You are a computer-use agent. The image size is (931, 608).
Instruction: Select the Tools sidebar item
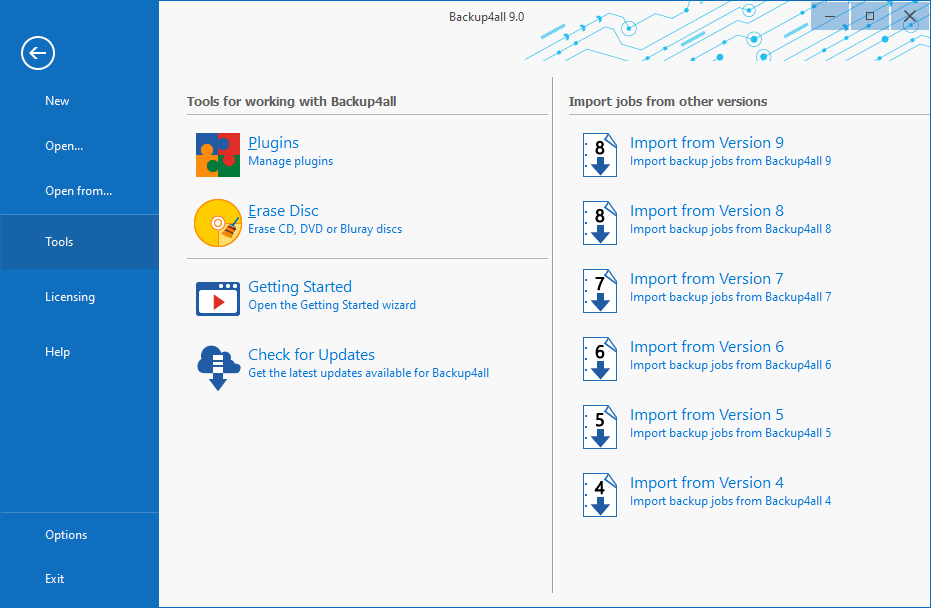click(x=80, y=242)
